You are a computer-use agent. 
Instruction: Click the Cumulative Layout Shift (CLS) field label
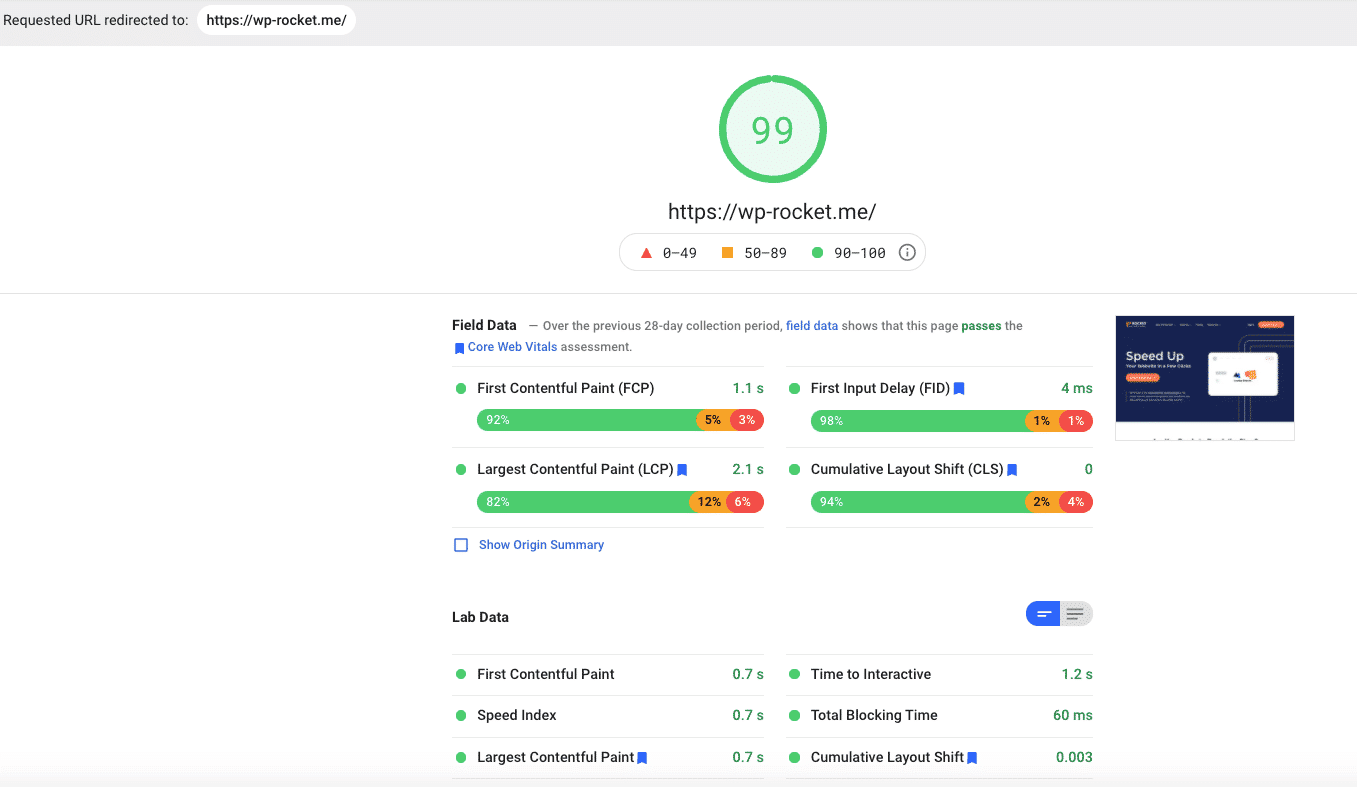pos(907,469)
